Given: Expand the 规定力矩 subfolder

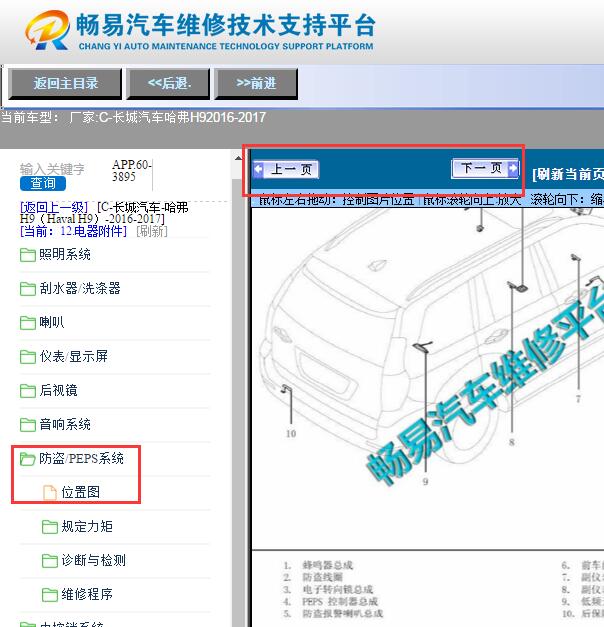Looking at the screenshot, I should pyautogui.click(x=87, y=527).
